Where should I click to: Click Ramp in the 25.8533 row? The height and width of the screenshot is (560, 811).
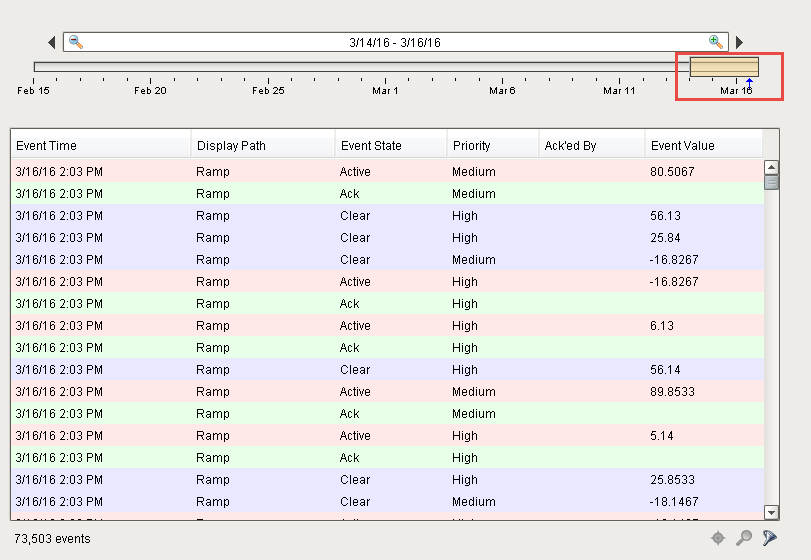(x=213, y=480)
